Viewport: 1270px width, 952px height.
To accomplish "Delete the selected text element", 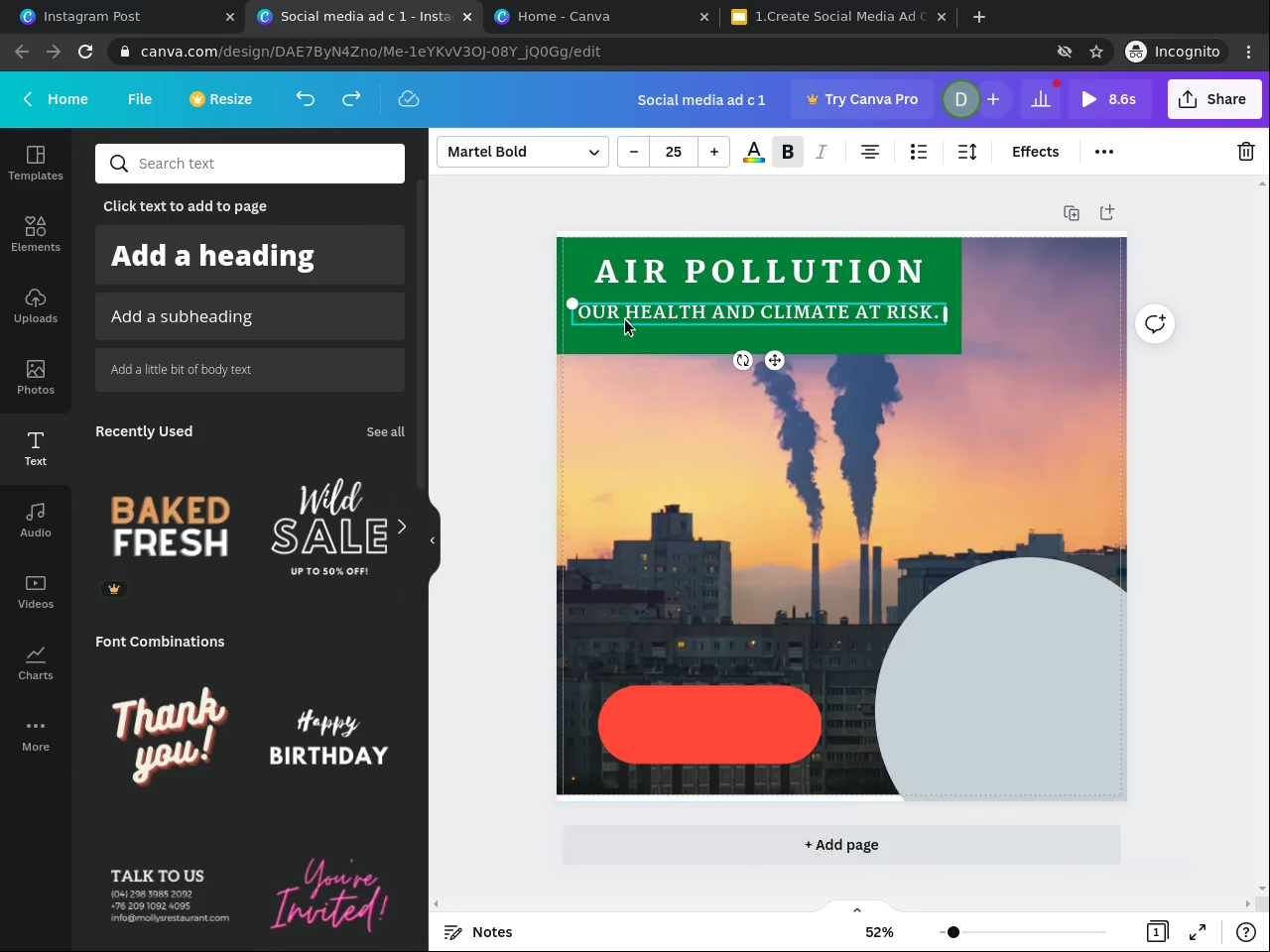I will pos(1246,152).
